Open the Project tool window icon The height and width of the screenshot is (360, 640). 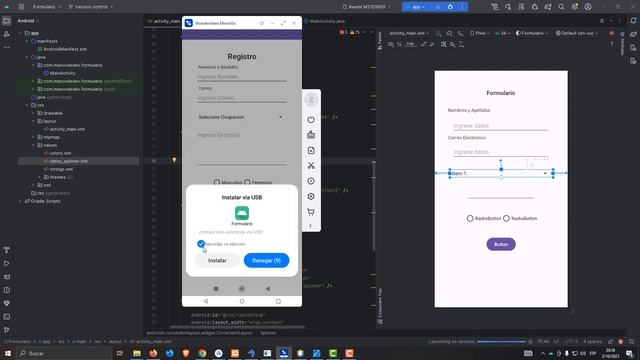7,21
